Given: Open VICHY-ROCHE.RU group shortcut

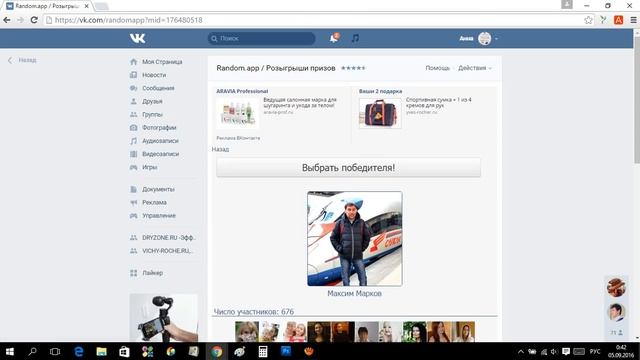Looking at the screenshot, I should click(167, 251).
